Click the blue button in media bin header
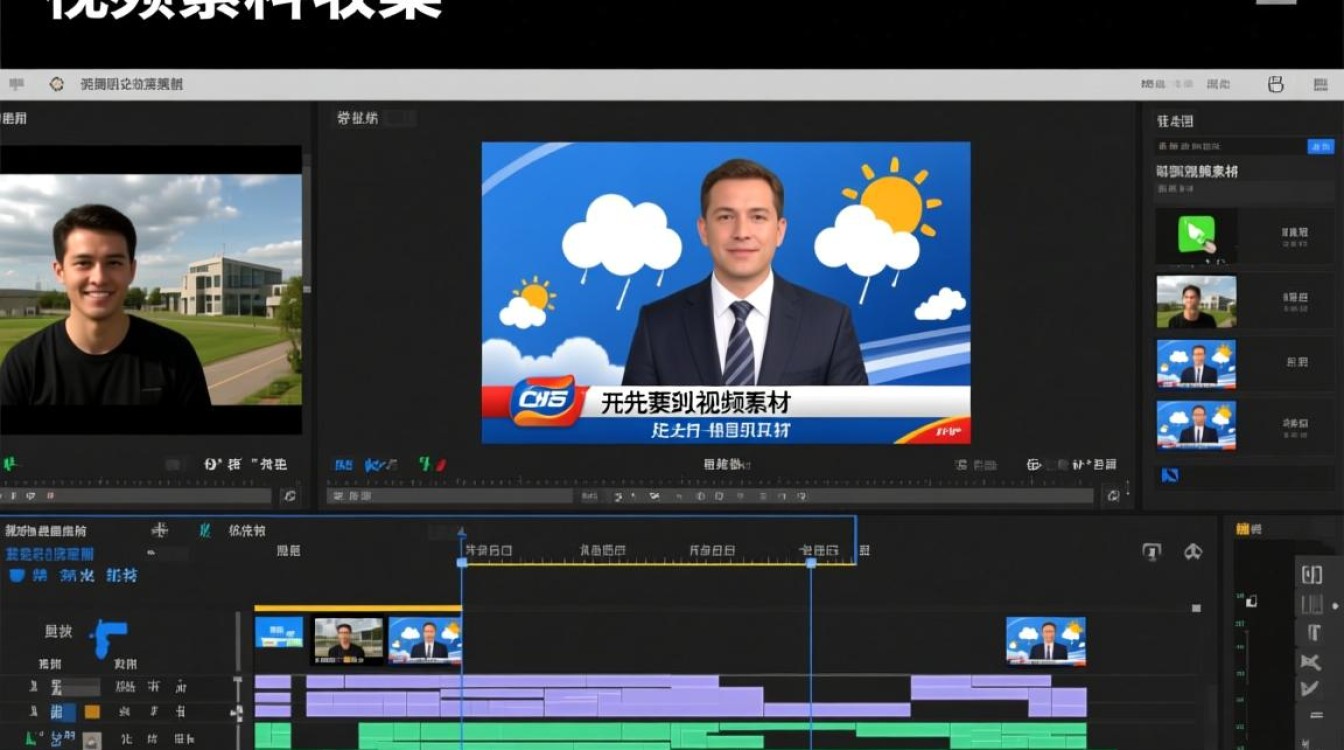This screenshot has width=1344, height=750. click(x=1320, y=146)
